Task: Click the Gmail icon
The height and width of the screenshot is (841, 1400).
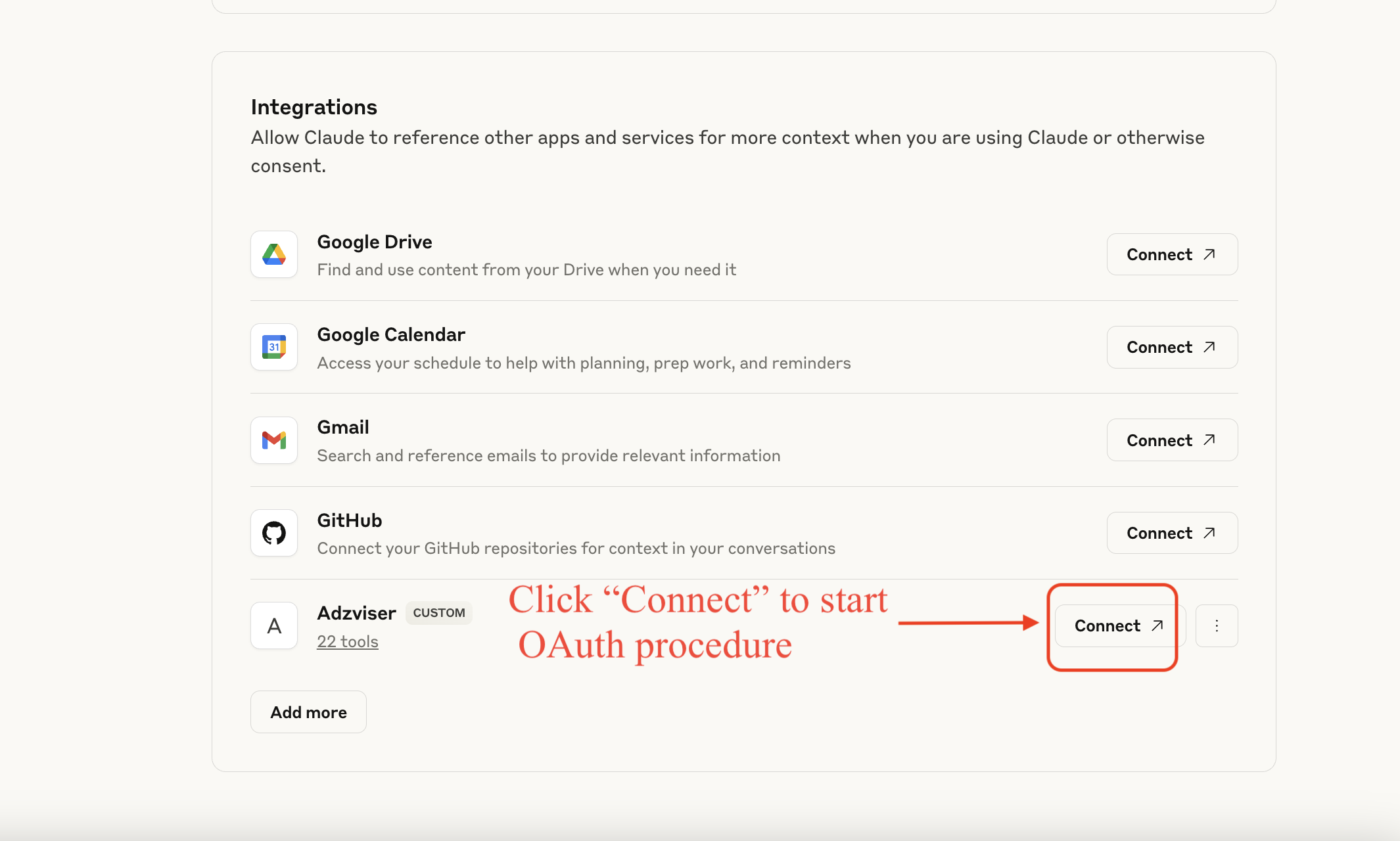Action: pos(273,440)
